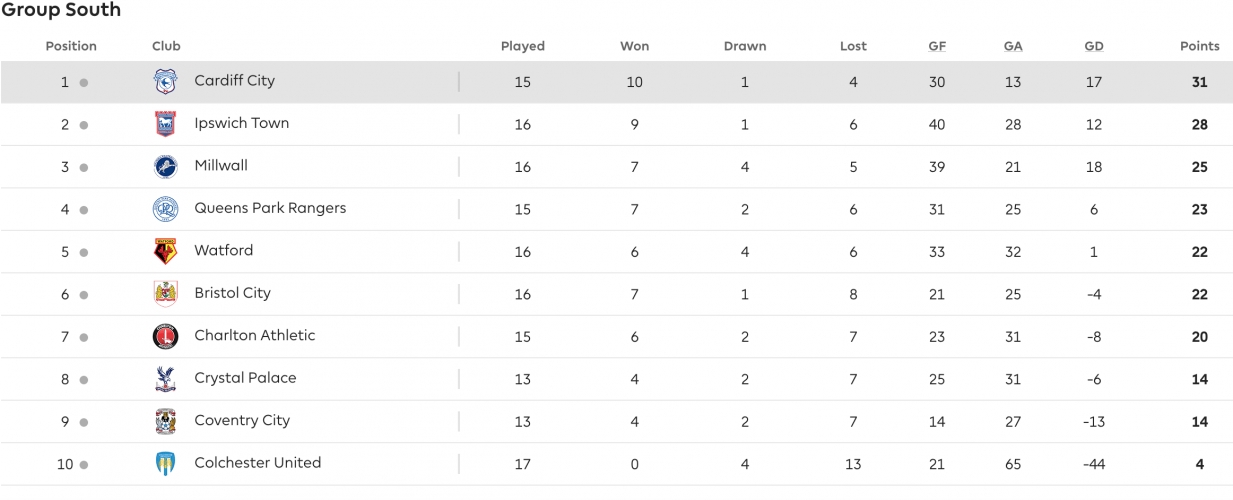
Task: Click the Charlton Athletic badge
Action: coord(165,337)
